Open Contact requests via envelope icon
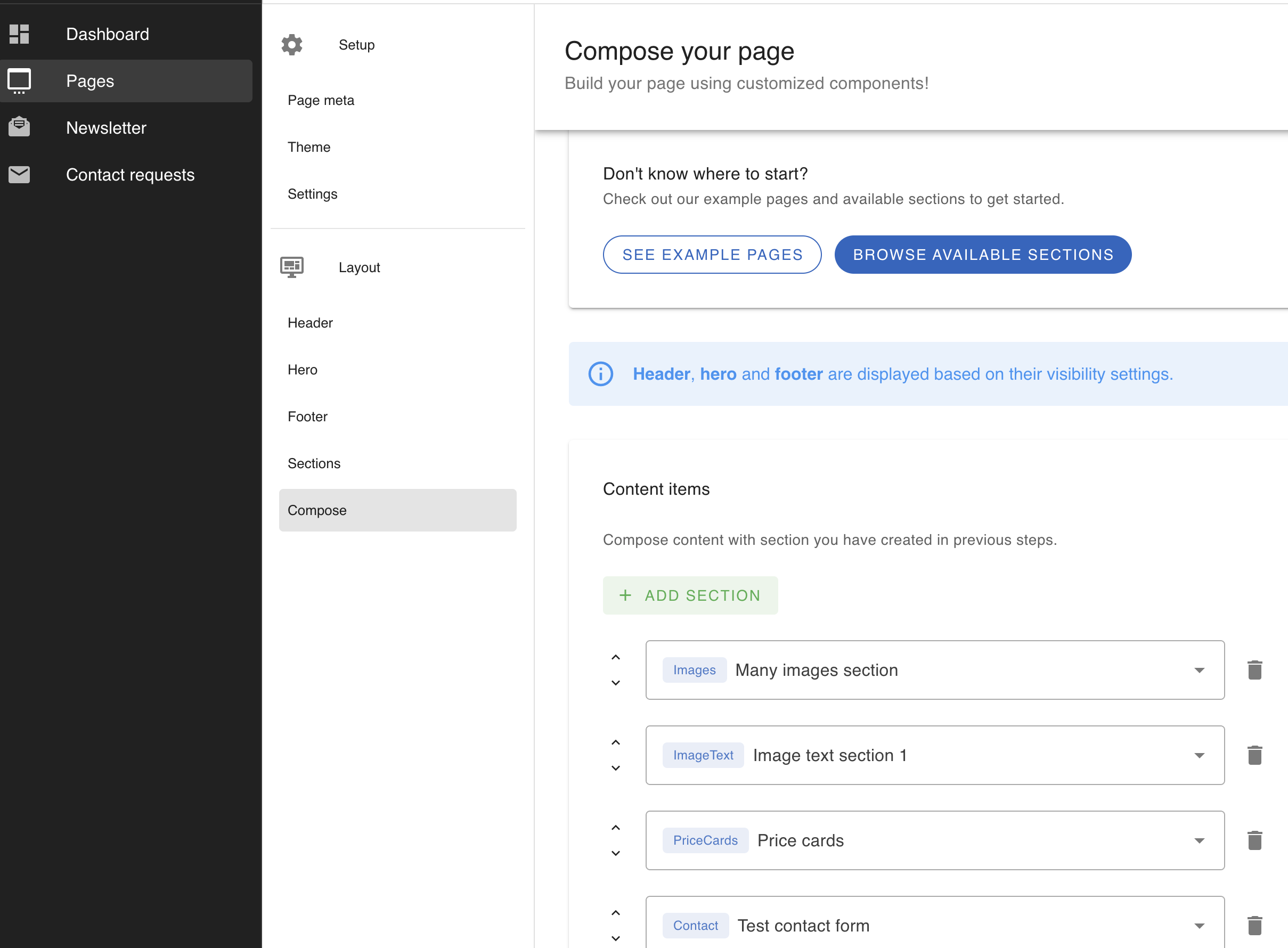 tap(19, 175)
